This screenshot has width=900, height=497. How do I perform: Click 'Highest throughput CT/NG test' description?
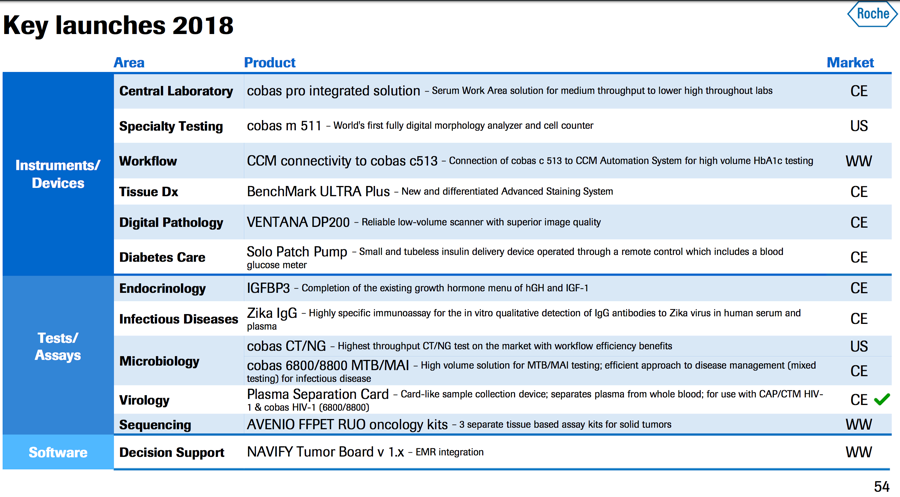pyautogui.click(x=505, y=346)
